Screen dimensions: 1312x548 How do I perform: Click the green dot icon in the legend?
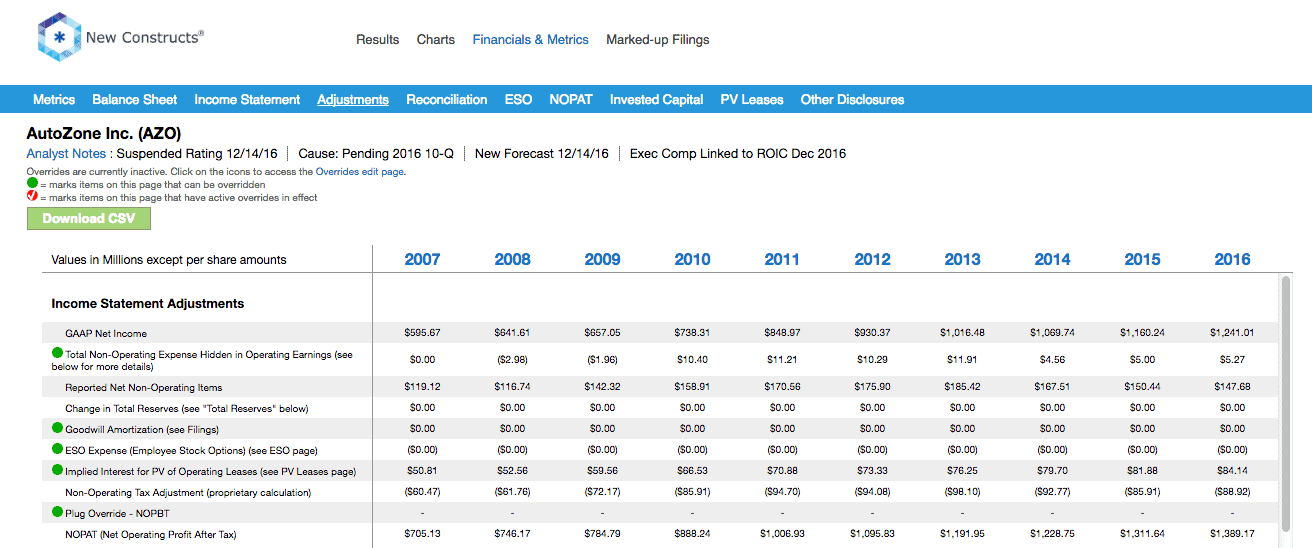(32, 184)
